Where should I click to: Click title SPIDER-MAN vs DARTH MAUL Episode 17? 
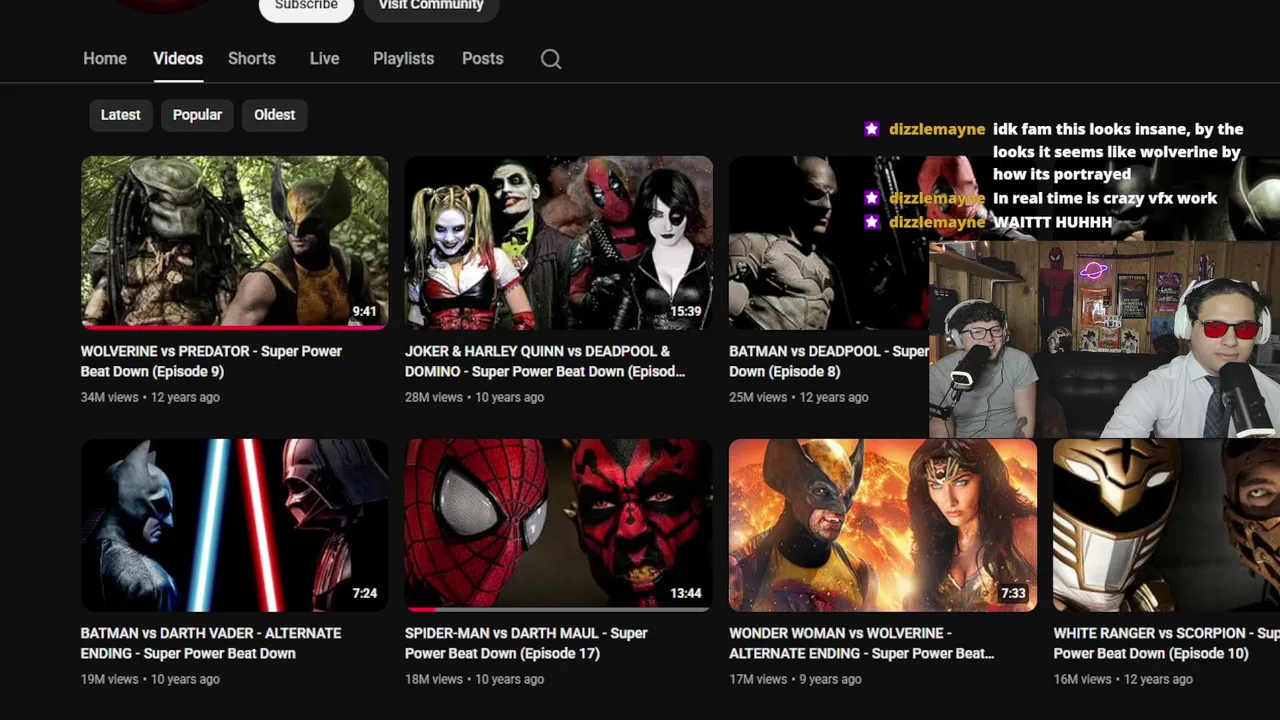tap(526, 643)
